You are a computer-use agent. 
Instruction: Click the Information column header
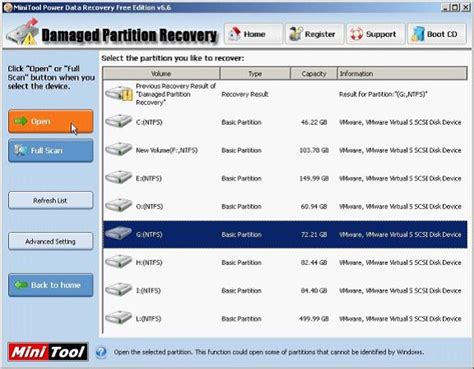[x=402, y=74]
